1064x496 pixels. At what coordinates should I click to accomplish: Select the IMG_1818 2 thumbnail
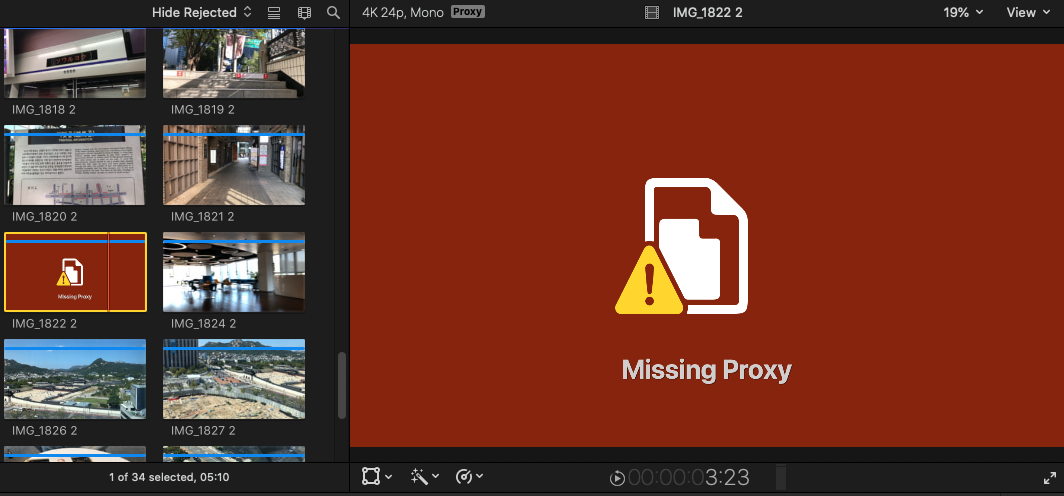pos(75,63)
